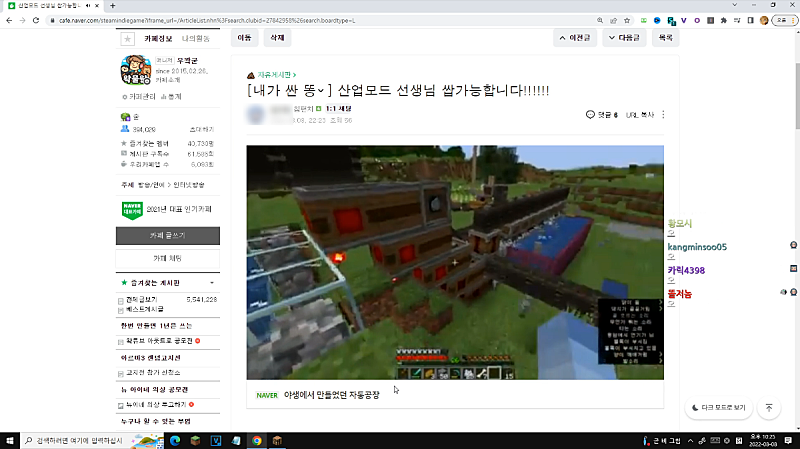Viewport: 800px width, 449px height.
Task: Reload the page with refresh icon
Action: click(x=36, y=20)
